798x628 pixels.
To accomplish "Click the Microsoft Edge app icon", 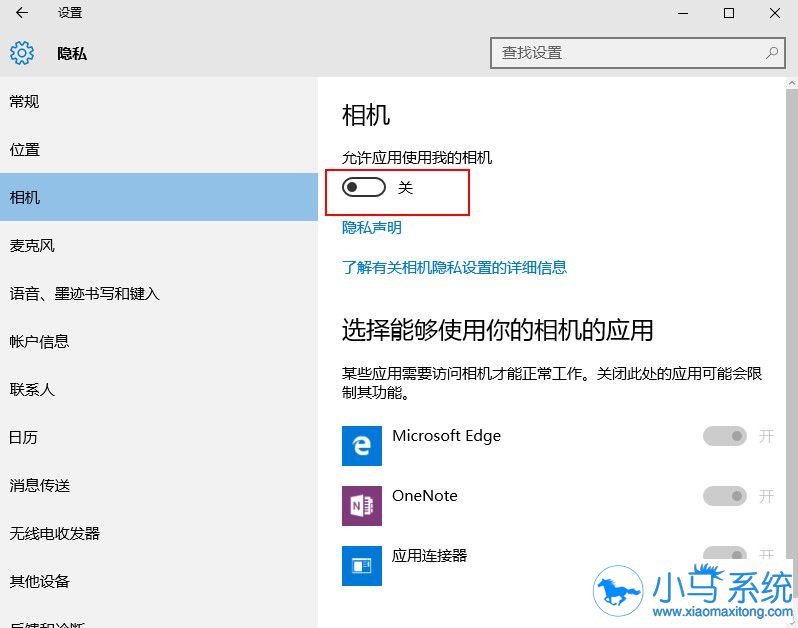I will coord(362,446).
